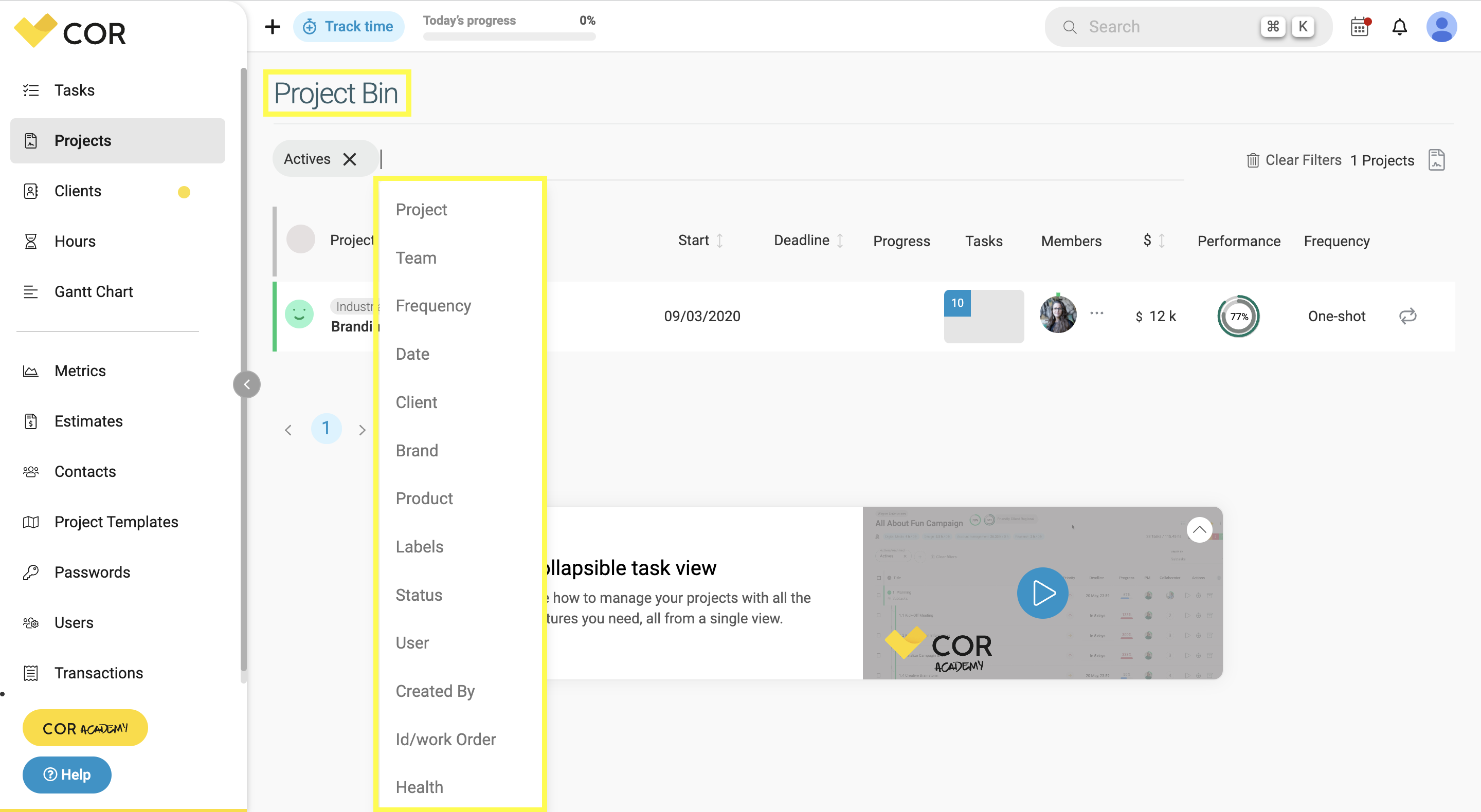Remove the Actives filter chip
Viewport: 1481px width, 812px height.
point(350,159)
